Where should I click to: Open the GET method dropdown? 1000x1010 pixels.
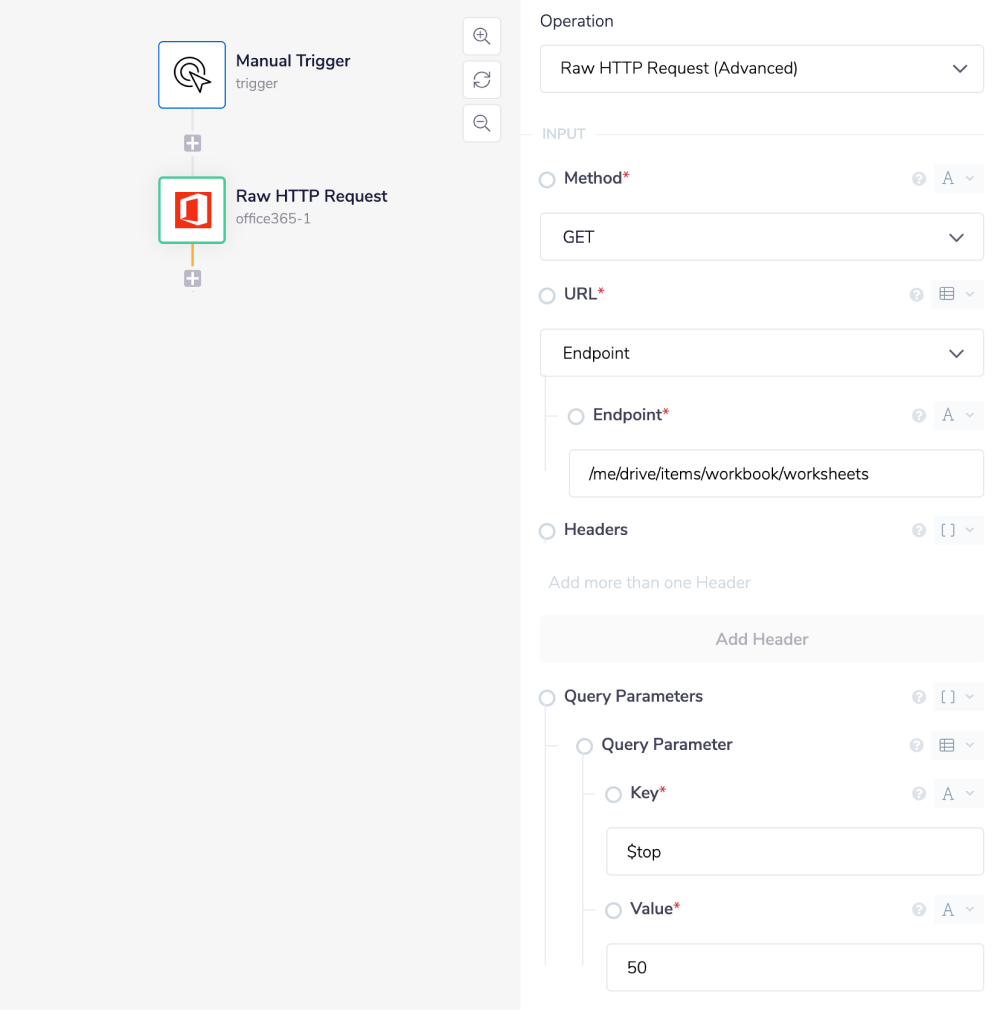point(761,237)
